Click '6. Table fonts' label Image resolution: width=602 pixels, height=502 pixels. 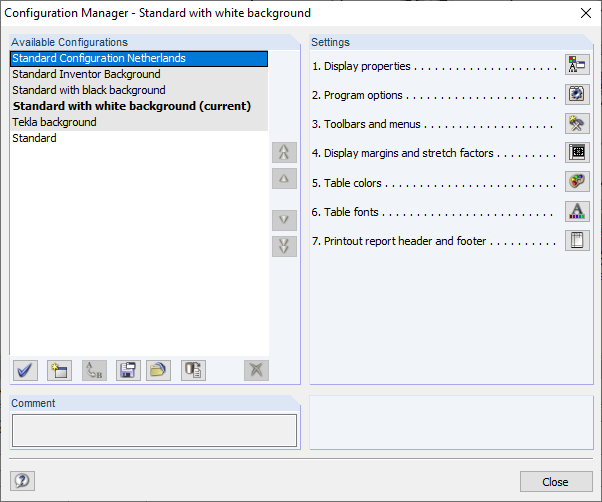coord(345,212)
